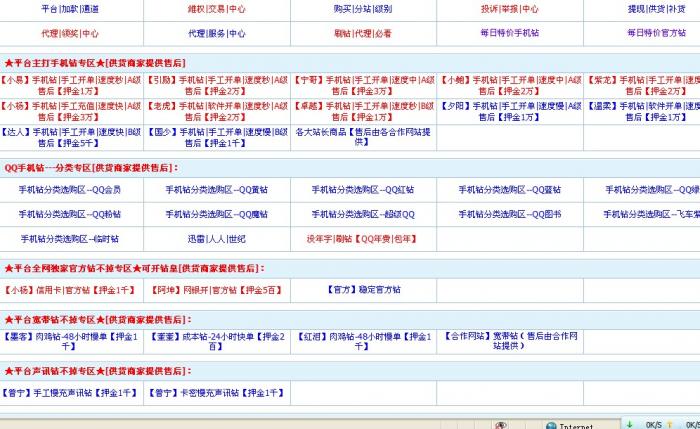Open 手机钻分类选购区 QQ绿钻 link
This screenshot has width=700, height=429.
click(x=652, y=190)
